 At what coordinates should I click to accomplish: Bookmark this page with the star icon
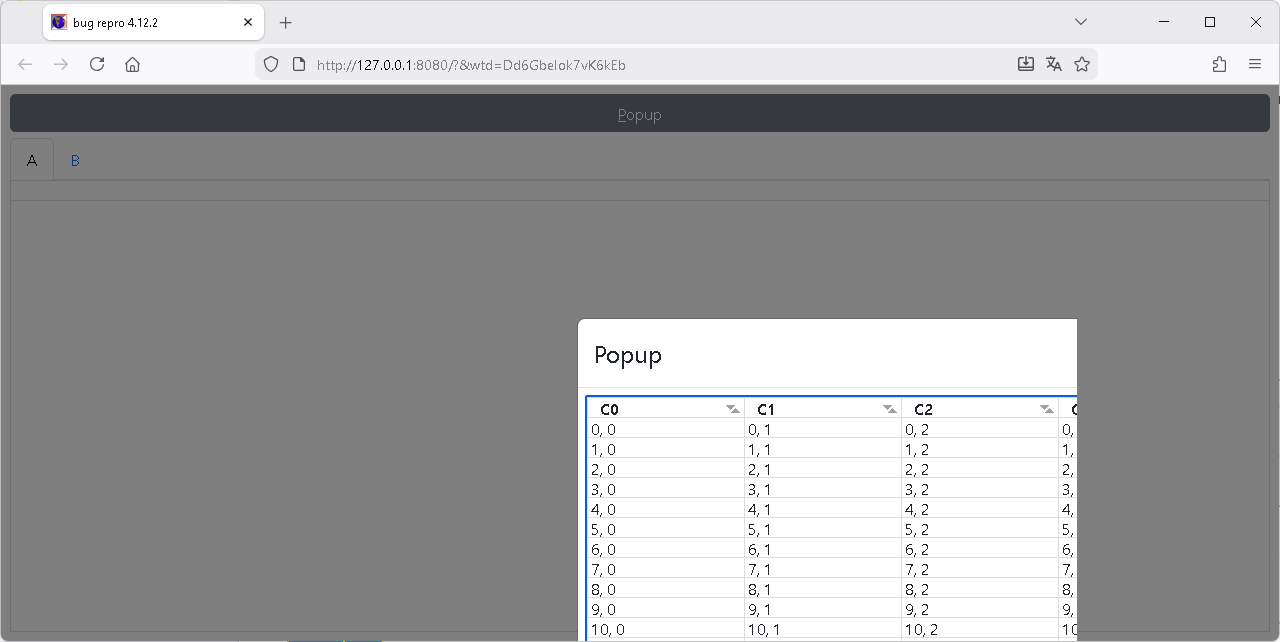click(x=1081, y=64)
